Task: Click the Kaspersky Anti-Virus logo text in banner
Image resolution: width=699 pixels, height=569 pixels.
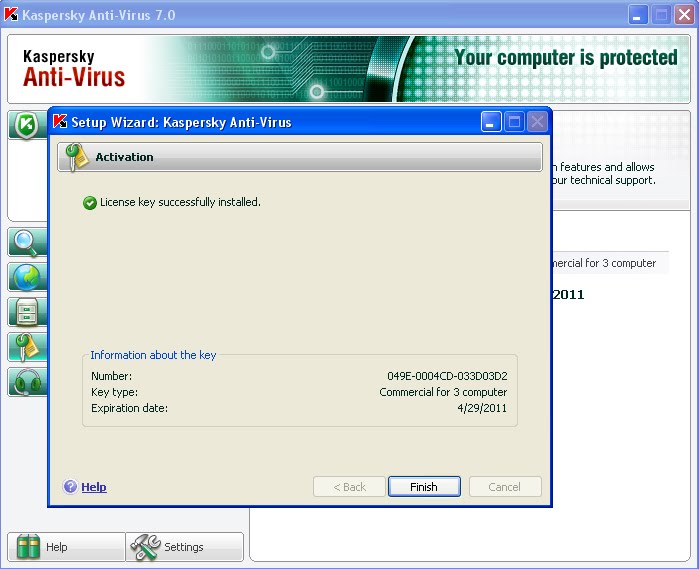Action: (x=74, y=68)
